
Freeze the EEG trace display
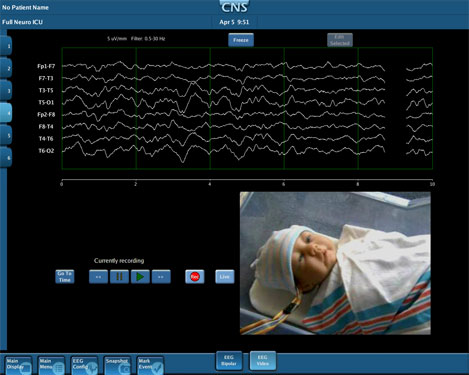coord(241,40)
